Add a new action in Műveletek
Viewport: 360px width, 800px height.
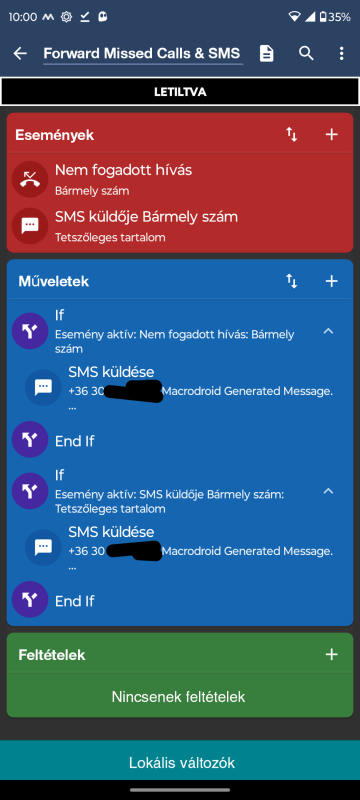tap(331, 281)
